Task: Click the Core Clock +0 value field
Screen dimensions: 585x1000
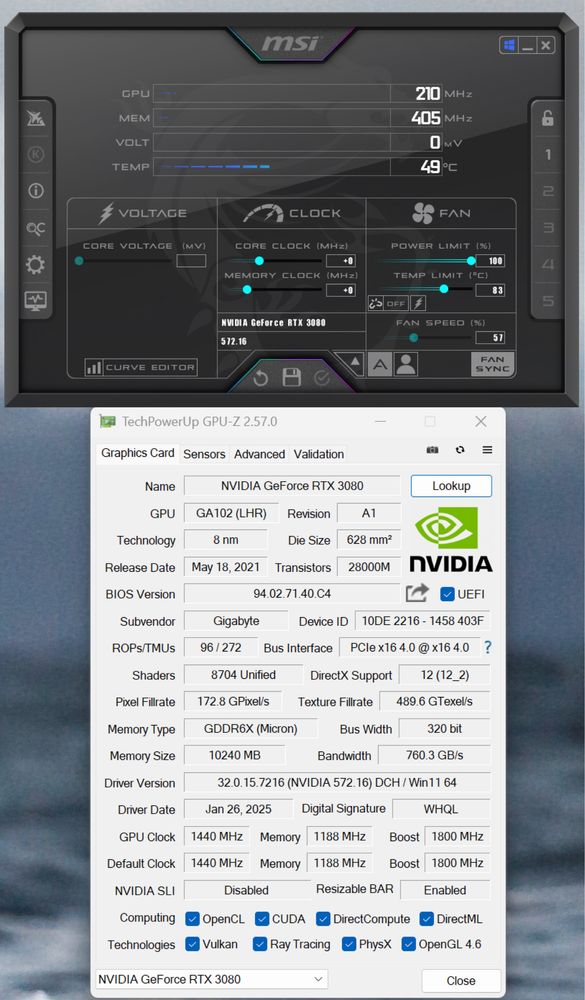Action: pyautogui.click(x=341, y=261)
